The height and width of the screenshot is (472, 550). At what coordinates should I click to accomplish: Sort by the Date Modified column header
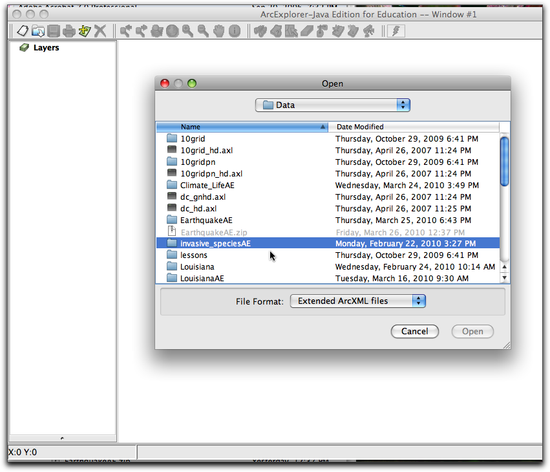[x=414, y=127]
